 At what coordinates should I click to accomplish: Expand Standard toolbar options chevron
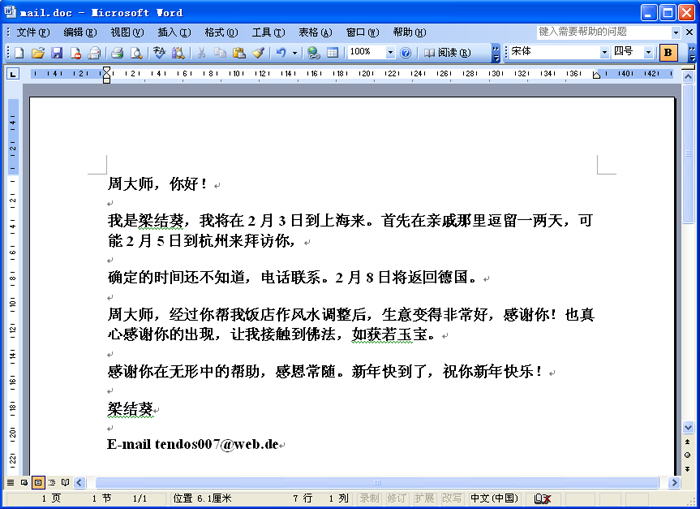tap(496, 53)
